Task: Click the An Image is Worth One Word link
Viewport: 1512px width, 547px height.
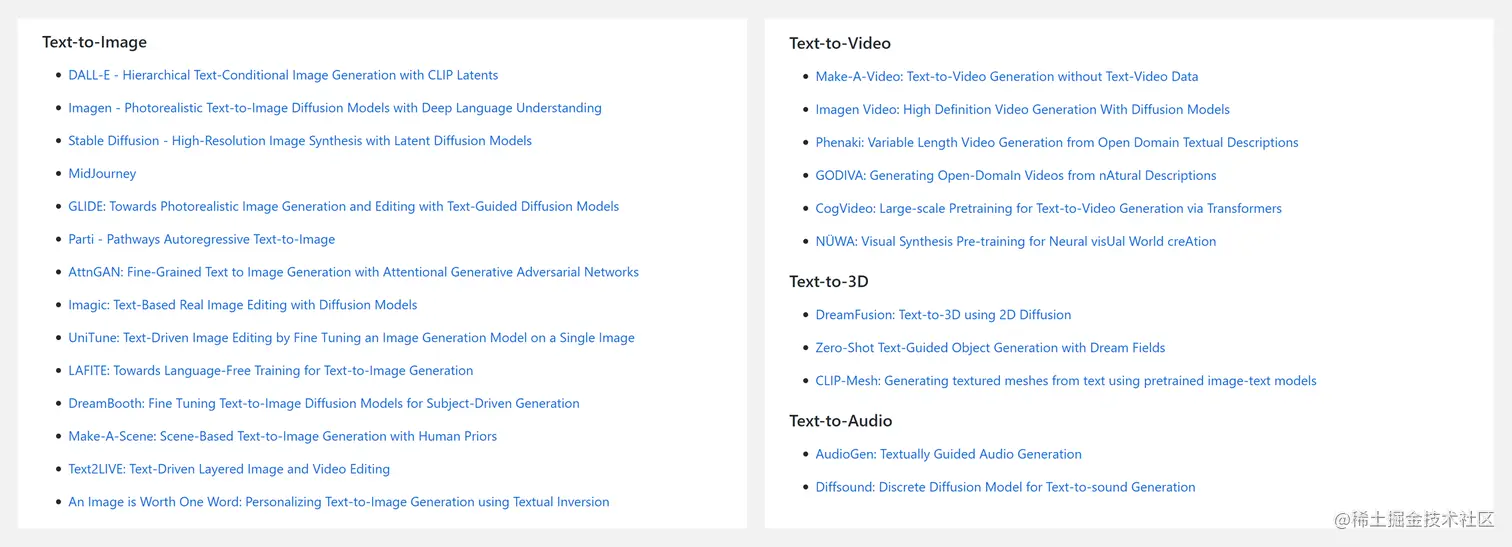Action: click(x=339, y=502)
